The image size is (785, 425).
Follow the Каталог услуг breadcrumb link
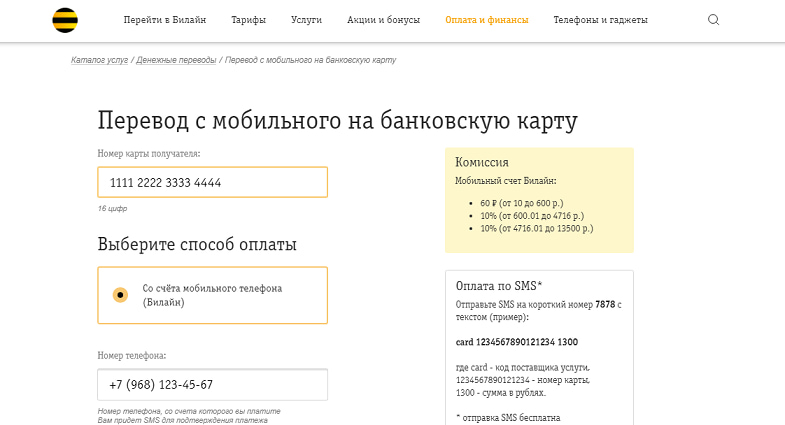[99, 60]
